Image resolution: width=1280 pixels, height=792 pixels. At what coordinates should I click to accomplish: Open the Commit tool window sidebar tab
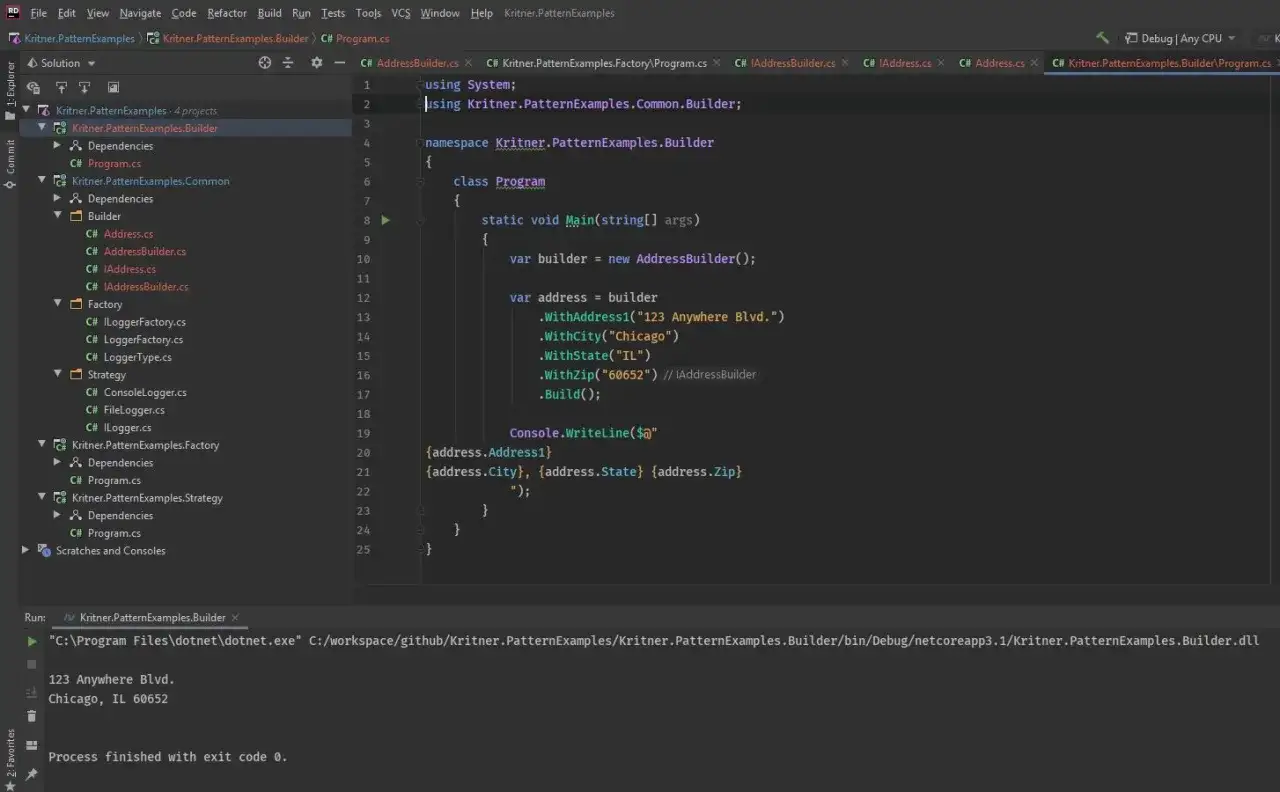[10, 164]
